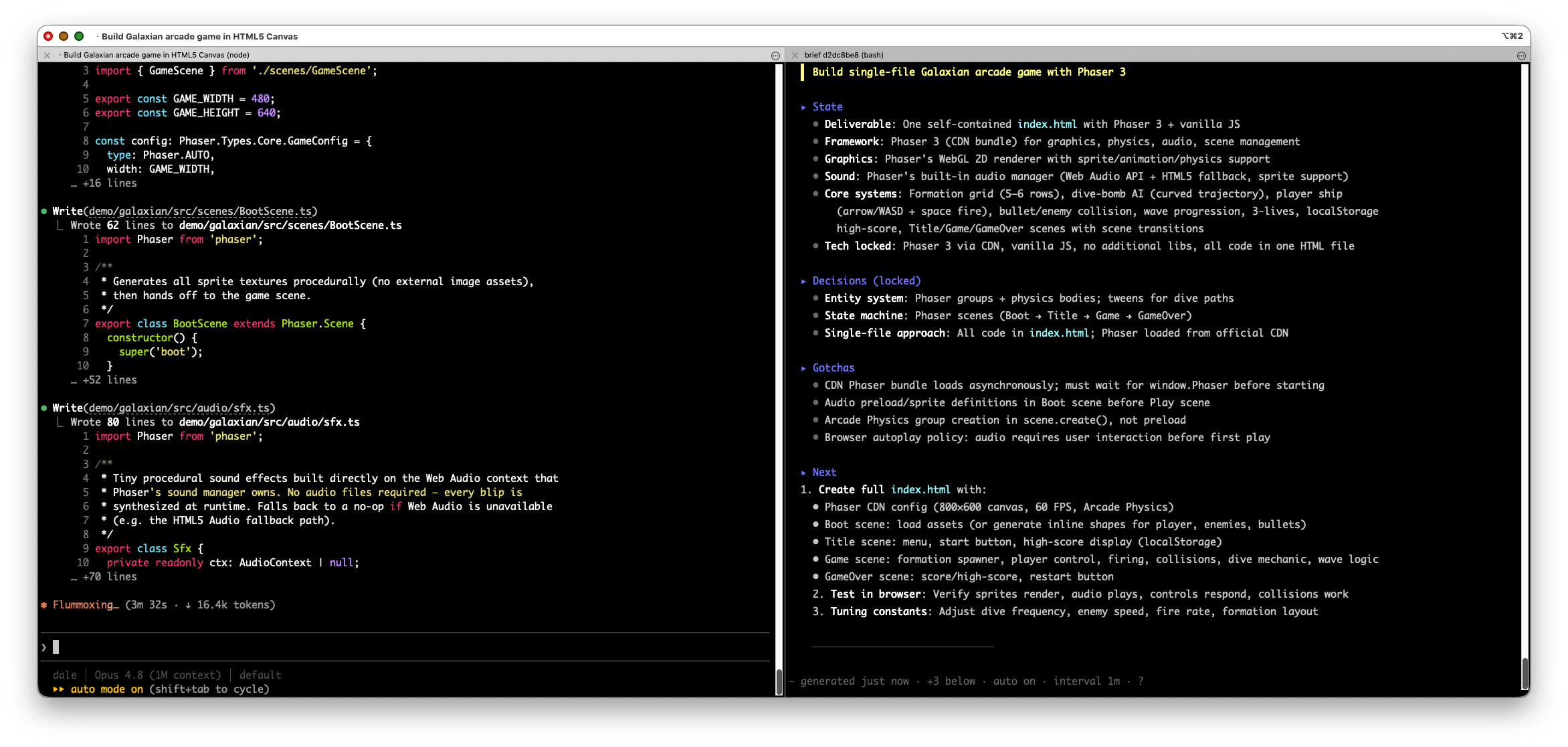Collapse the Gotchas section triangle
The image size is (1568, 747).
[x=803, y=368]
